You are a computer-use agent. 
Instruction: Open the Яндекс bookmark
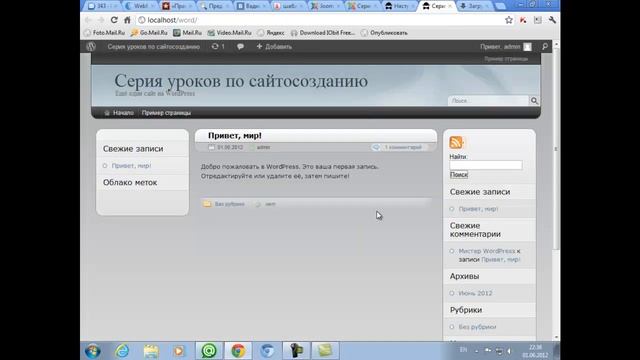click(x=271, y=33)
